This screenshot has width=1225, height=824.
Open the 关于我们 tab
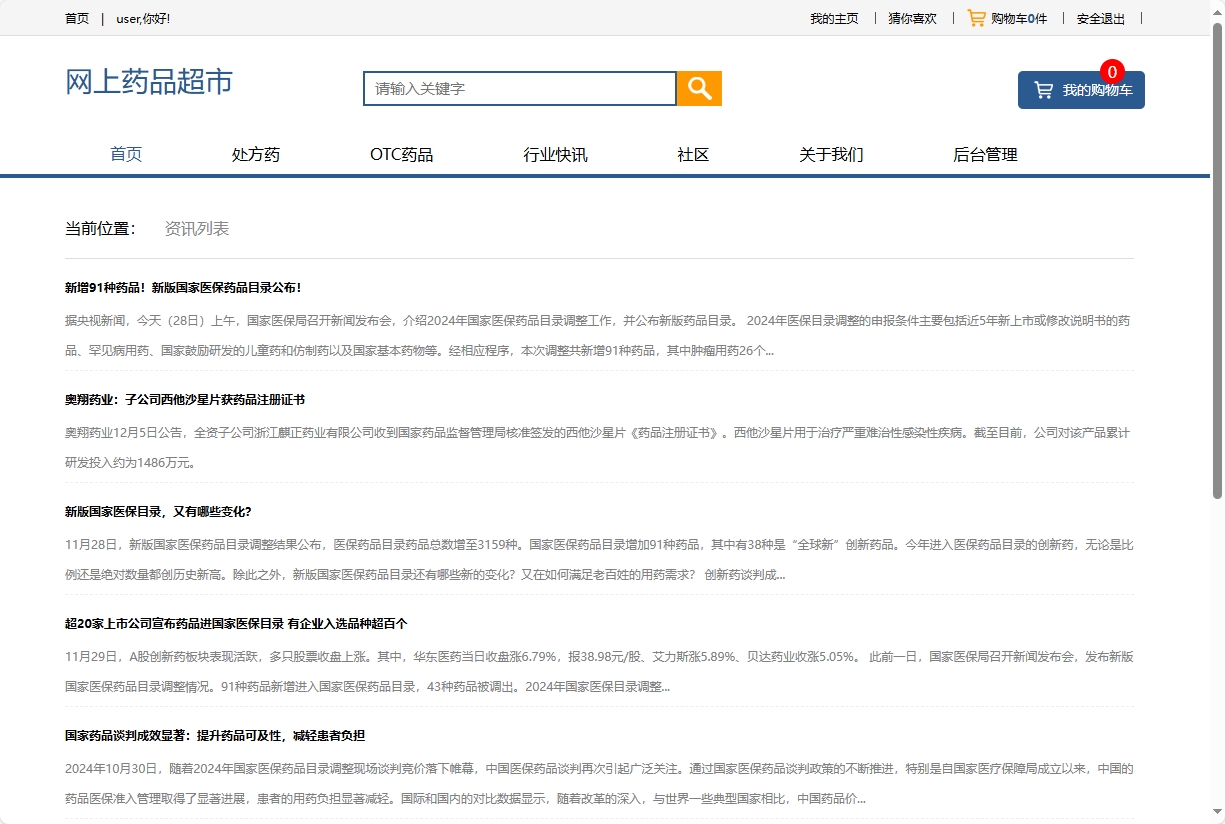click(x=831, y=154)
